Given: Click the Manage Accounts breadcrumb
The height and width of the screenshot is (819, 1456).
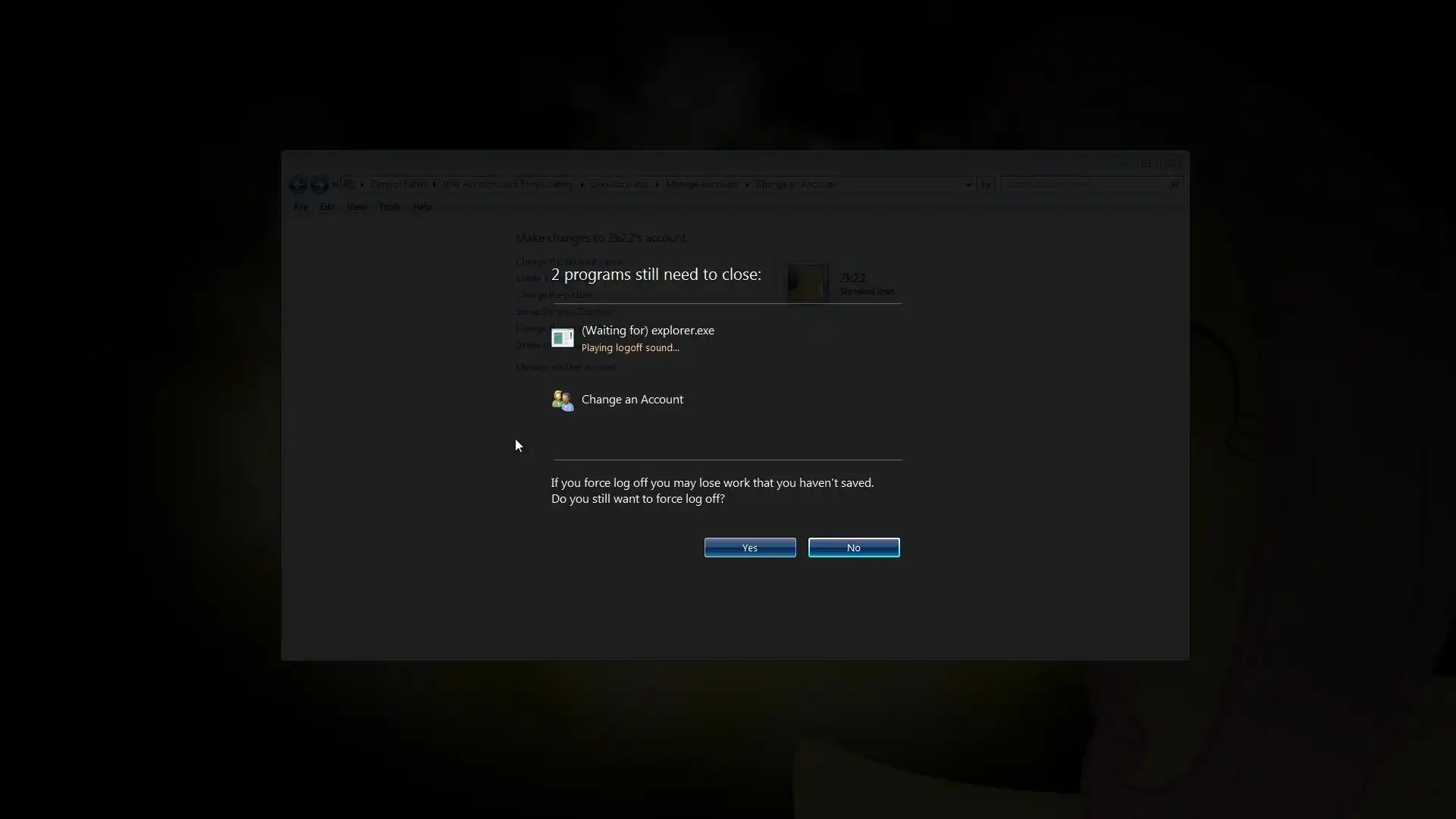Looking at the screenshot, I should [x=701, y=184].
